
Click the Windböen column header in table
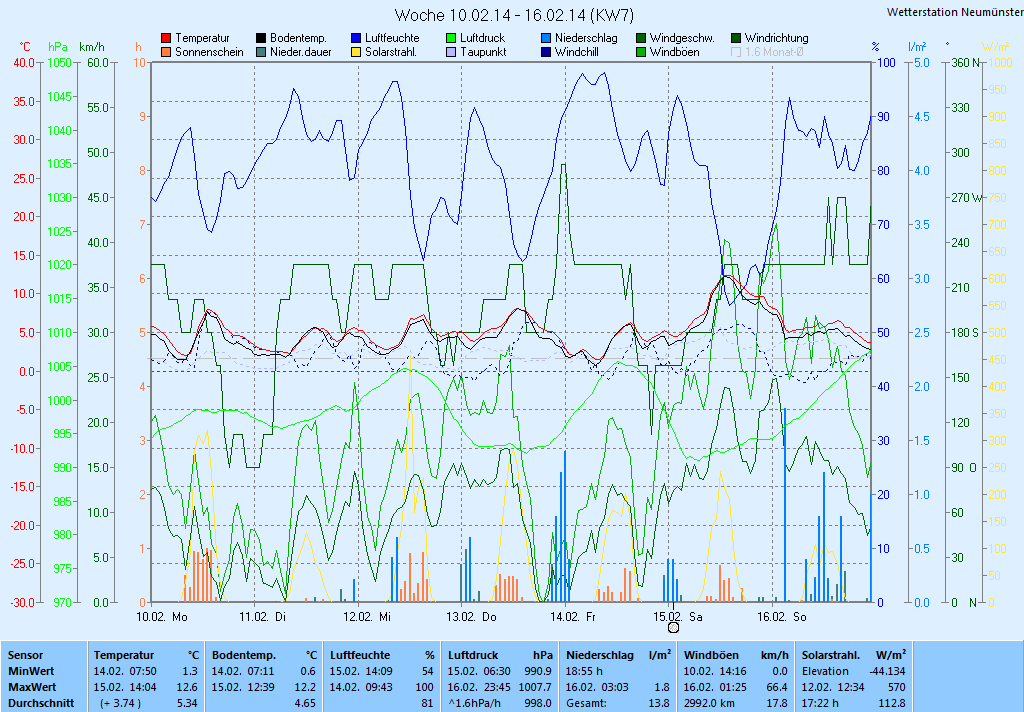(711, 655)
